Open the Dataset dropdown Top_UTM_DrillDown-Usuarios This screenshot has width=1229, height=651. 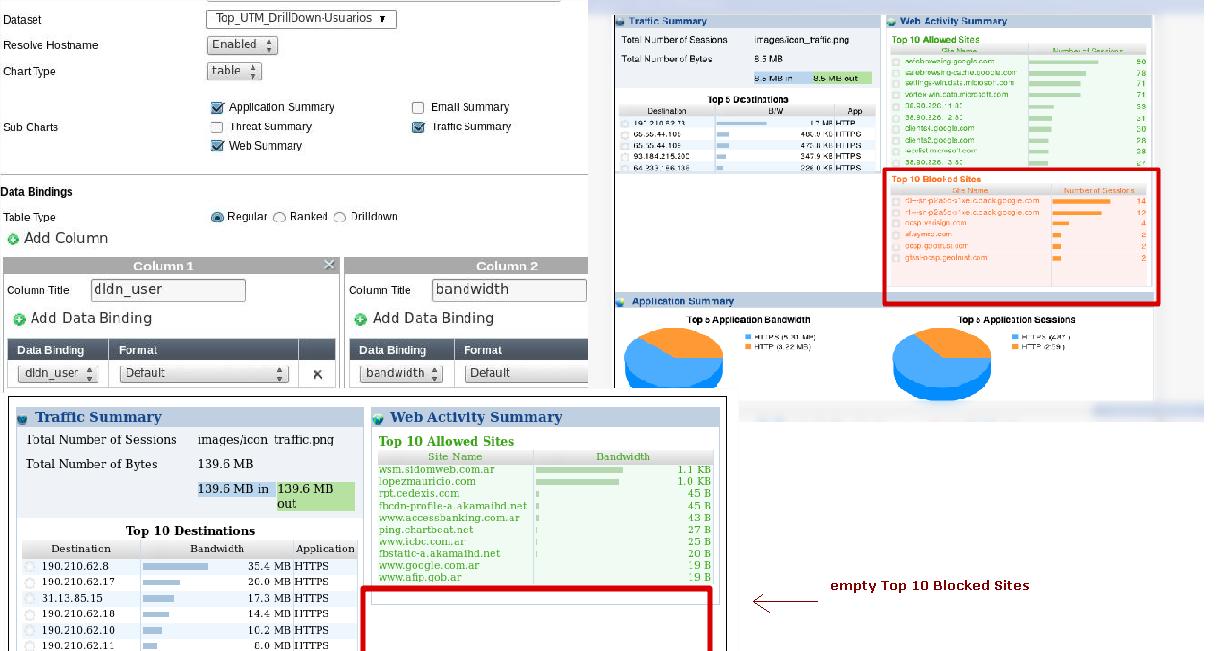pos(301,19)
